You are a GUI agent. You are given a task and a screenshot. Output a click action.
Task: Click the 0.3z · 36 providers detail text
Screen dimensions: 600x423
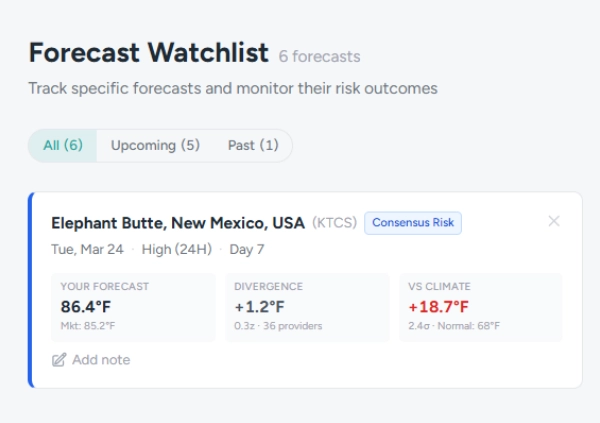coord(275,326)
